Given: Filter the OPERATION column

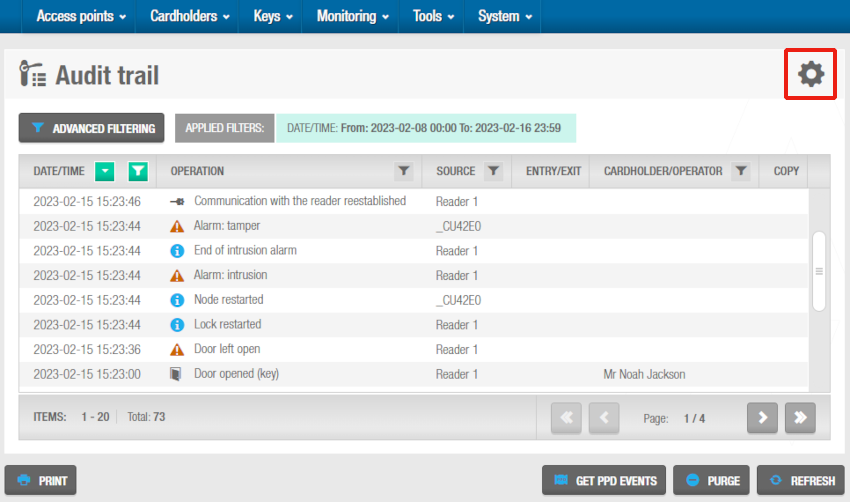Looking at the screenshot, I should point(403,171).
